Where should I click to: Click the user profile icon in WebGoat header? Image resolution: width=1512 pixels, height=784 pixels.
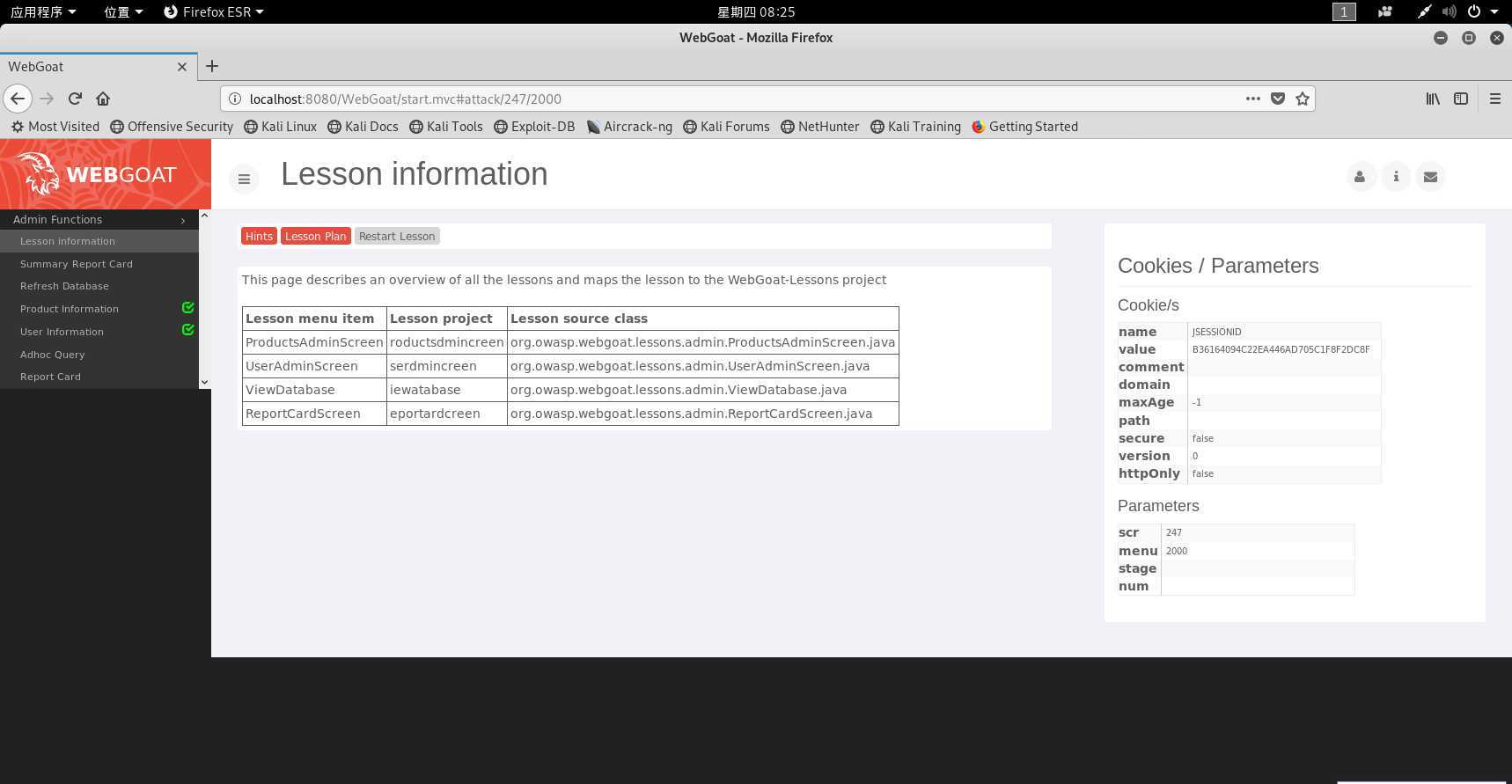[1360, 177]
